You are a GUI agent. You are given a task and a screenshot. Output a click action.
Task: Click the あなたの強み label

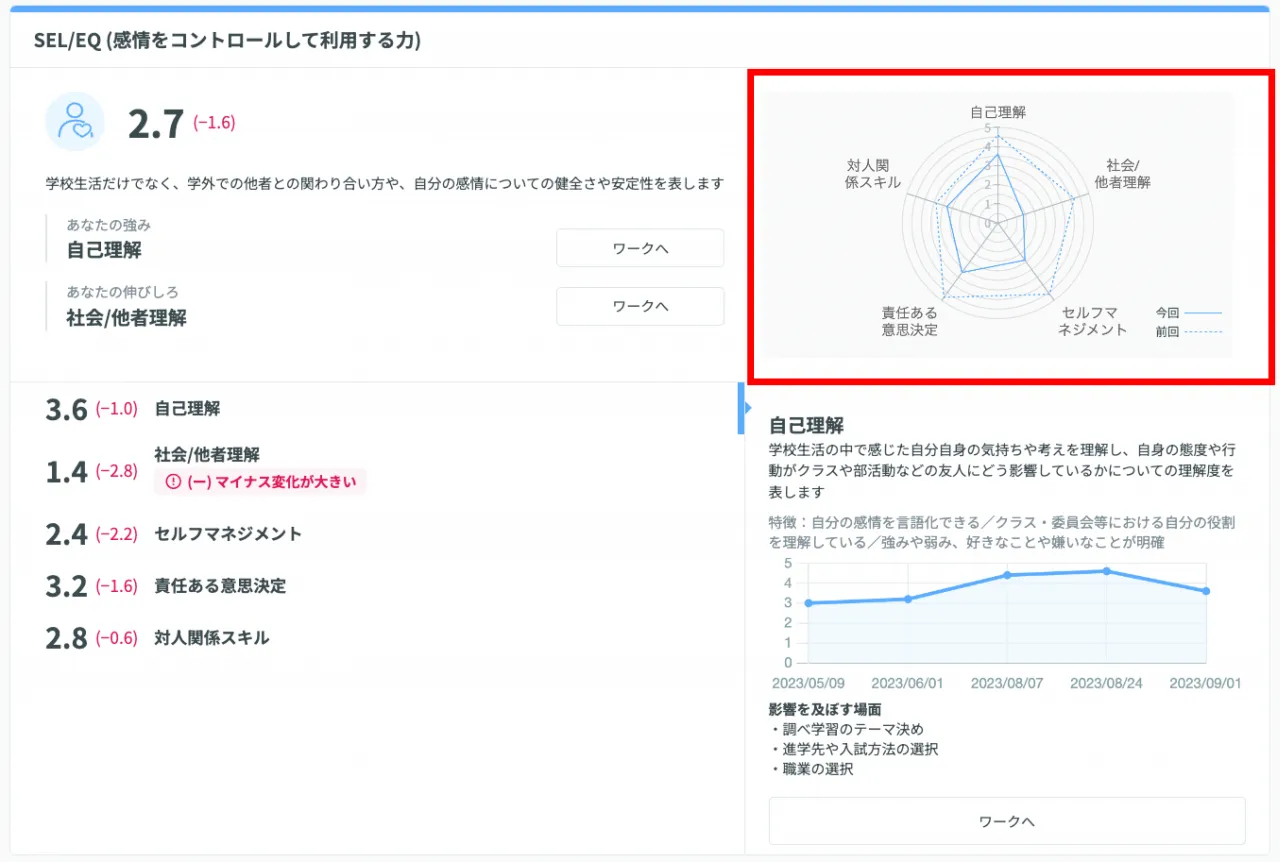pyautogui.click(x=109, y=225)
